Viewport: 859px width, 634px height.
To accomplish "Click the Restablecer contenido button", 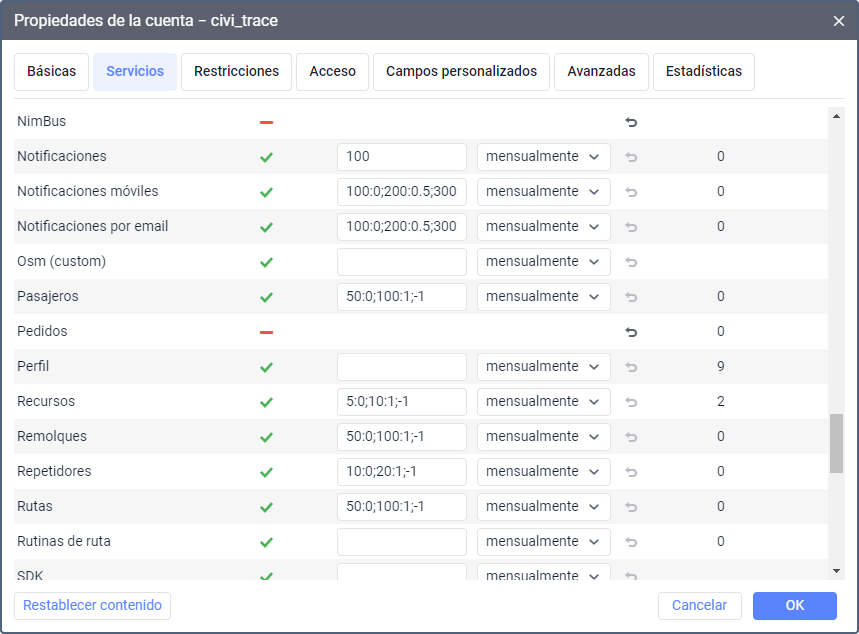I will 92,606.
